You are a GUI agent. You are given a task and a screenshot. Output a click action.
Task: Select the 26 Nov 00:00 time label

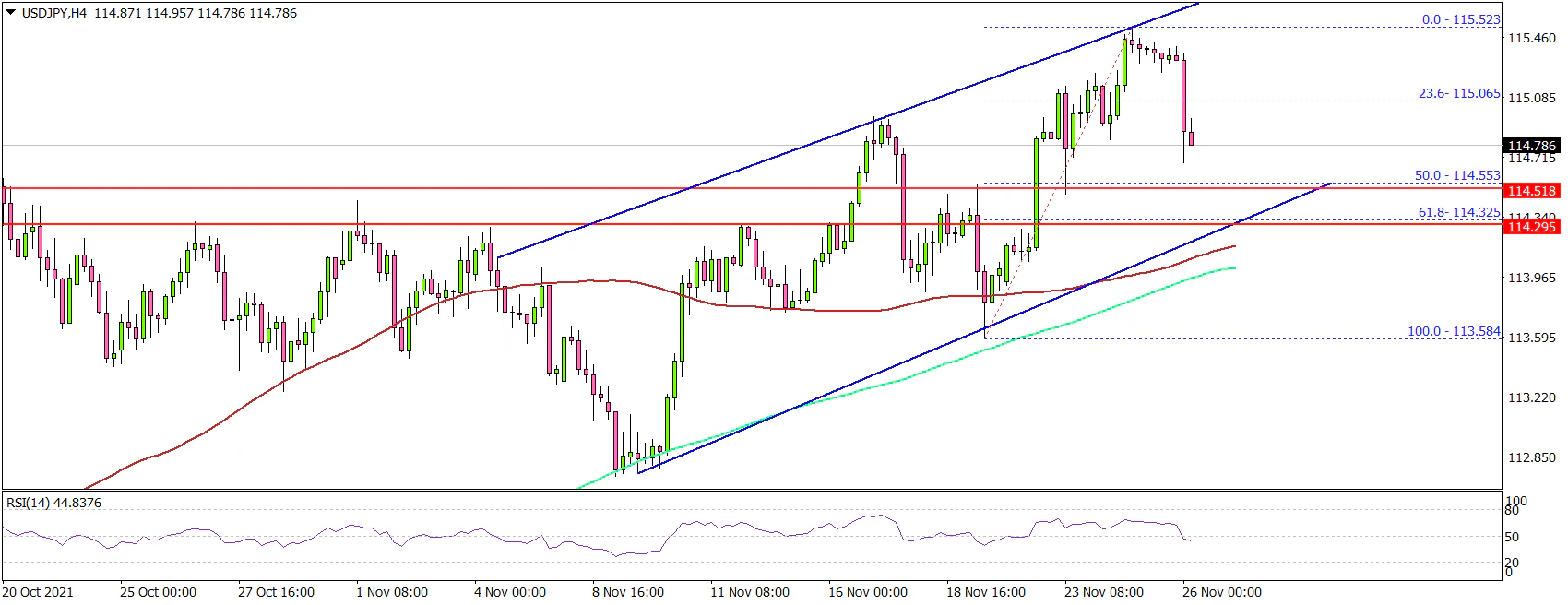[1222, 592]
